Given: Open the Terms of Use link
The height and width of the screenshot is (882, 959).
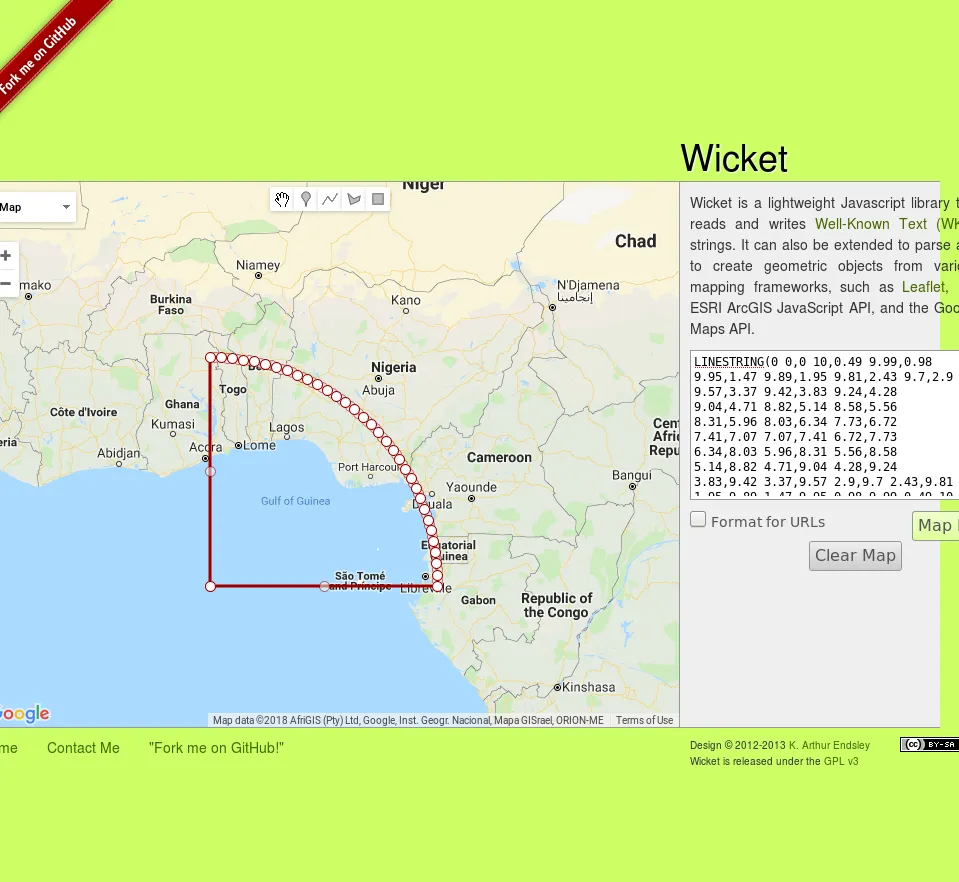Looking at the screenshot, I should (644, 721).
